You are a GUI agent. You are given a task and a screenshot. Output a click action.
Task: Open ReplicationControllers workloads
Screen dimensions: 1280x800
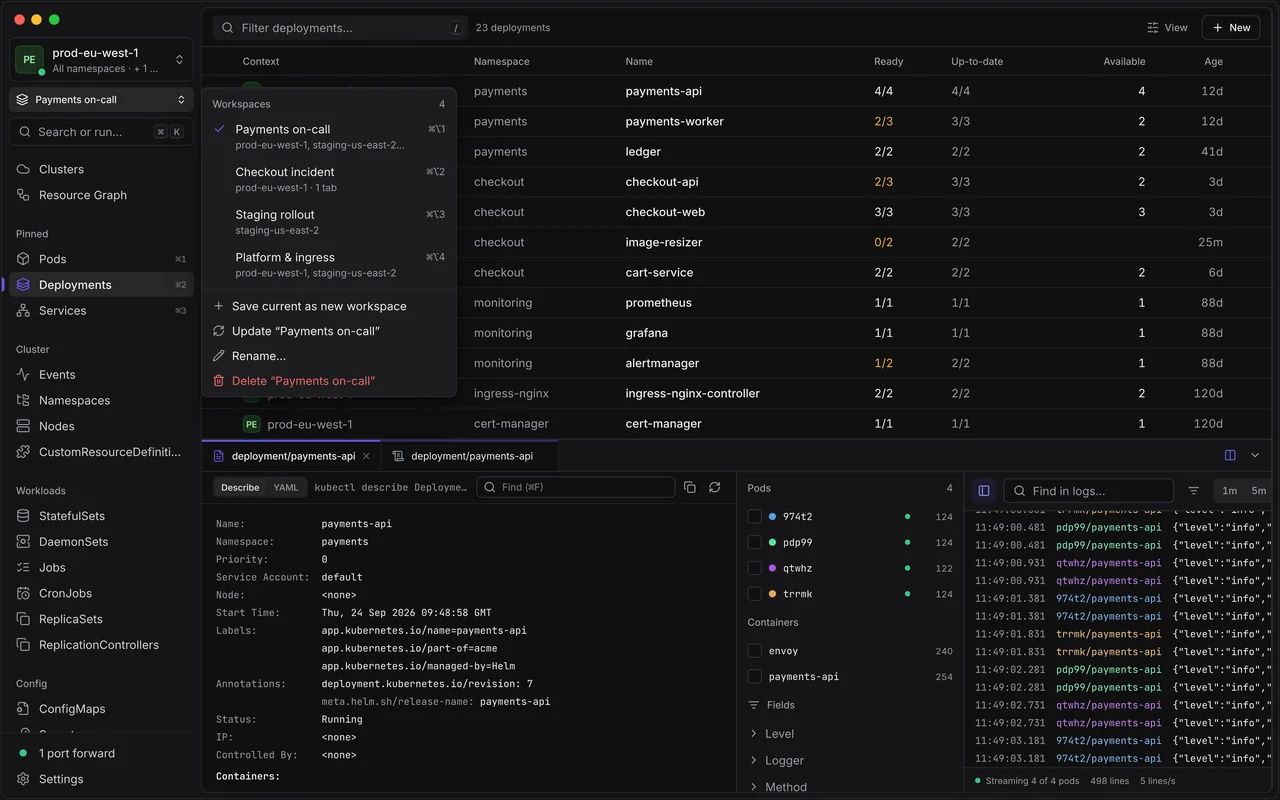(101, 645)
